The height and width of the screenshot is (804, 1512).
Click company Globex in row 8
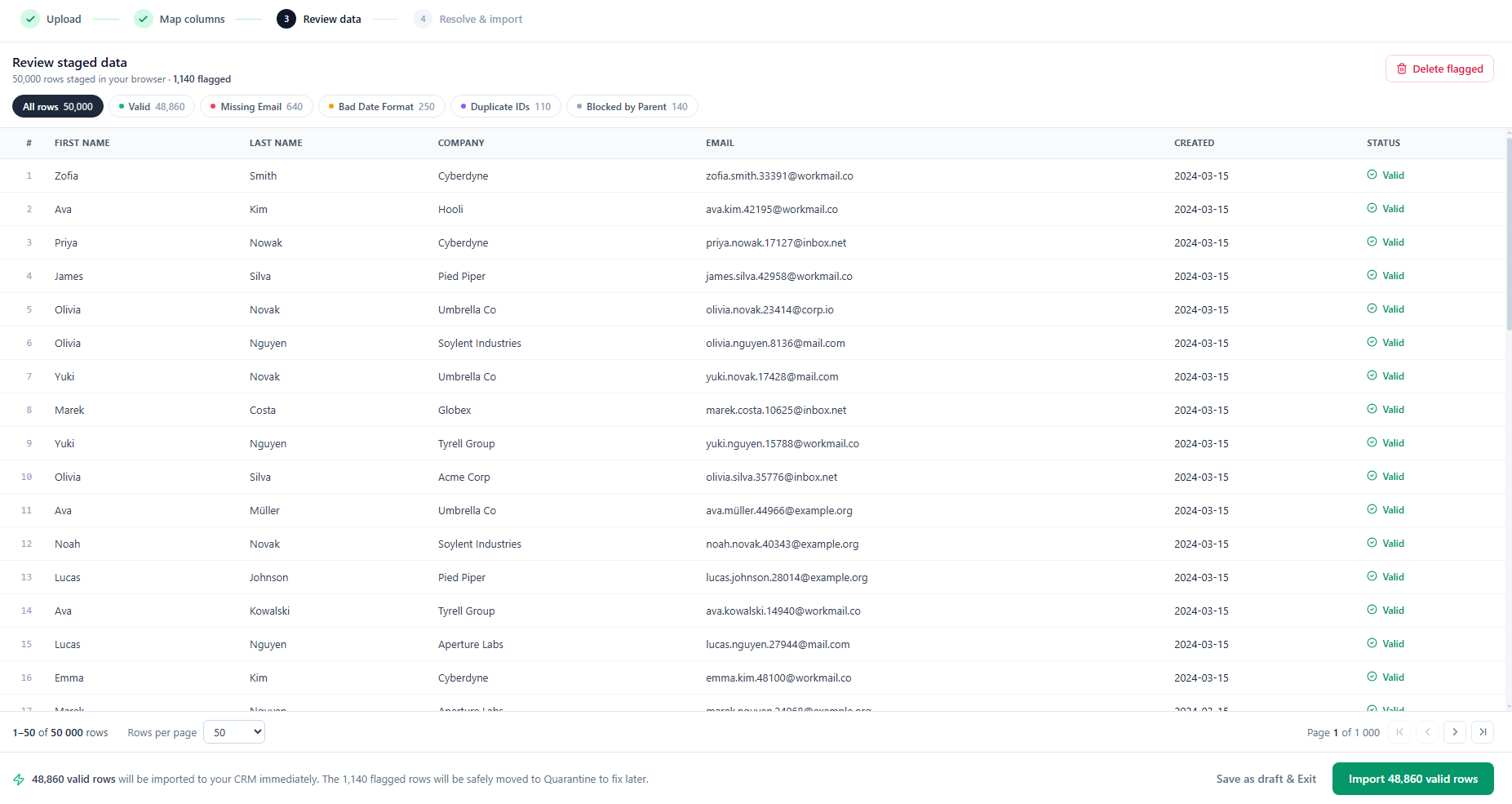click(x=454, y=410)
